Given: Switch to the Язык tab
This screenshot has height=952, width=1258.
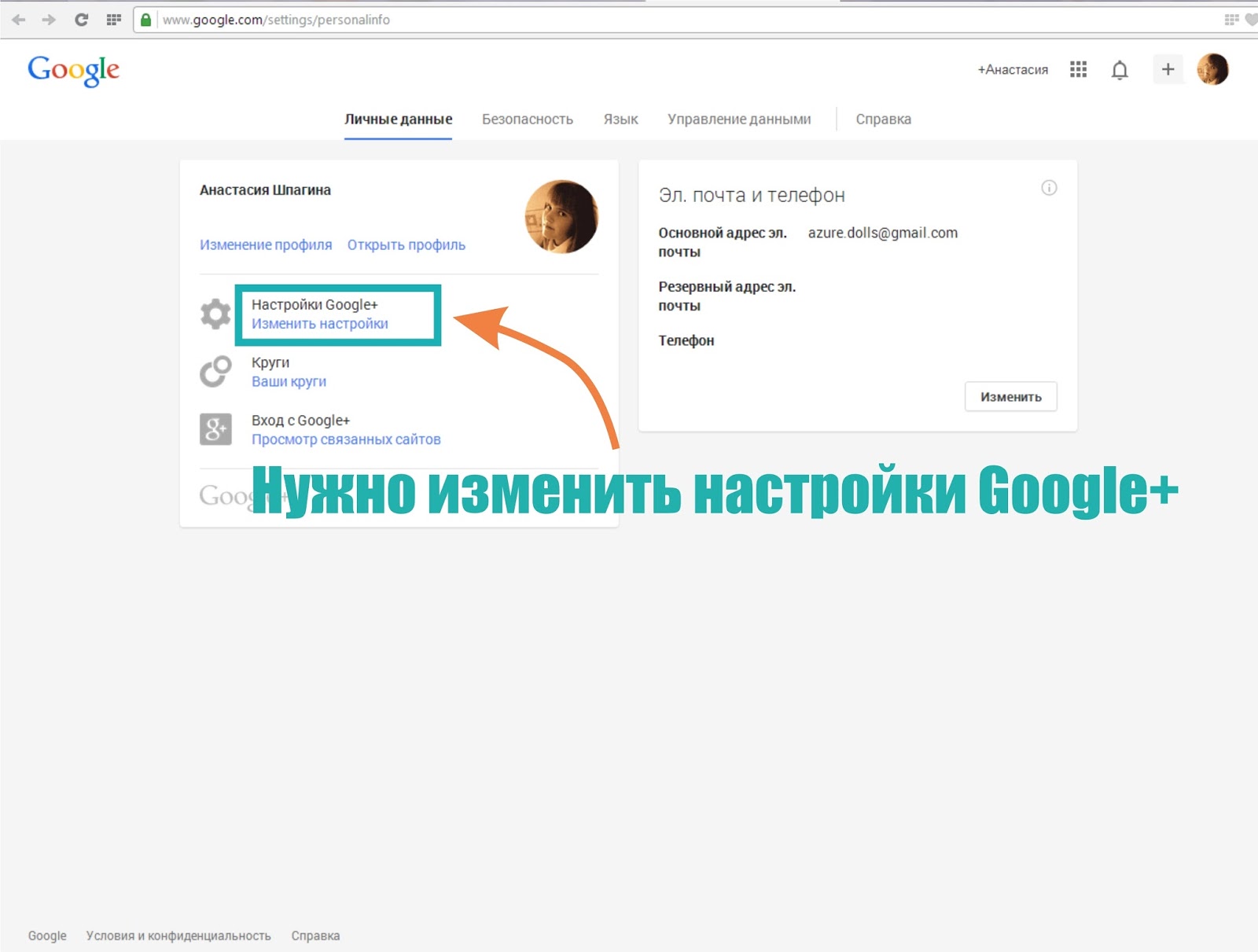Looking at the screenshot, I should click(620, 119).
